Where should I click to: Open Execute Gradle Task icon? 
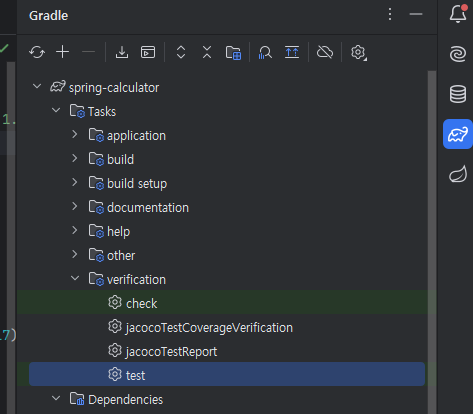(x=148, y=52)
